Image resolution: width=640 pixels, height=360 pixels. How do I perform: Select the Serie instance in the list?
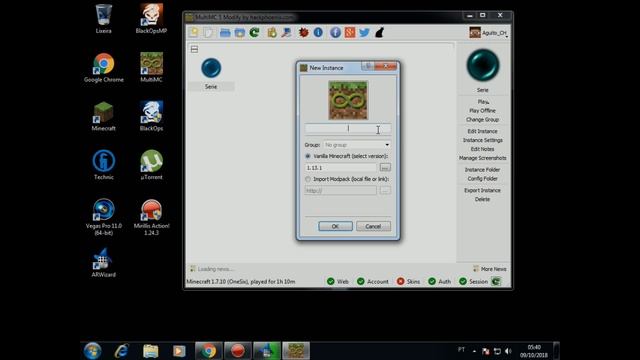(x=211, y=74)
